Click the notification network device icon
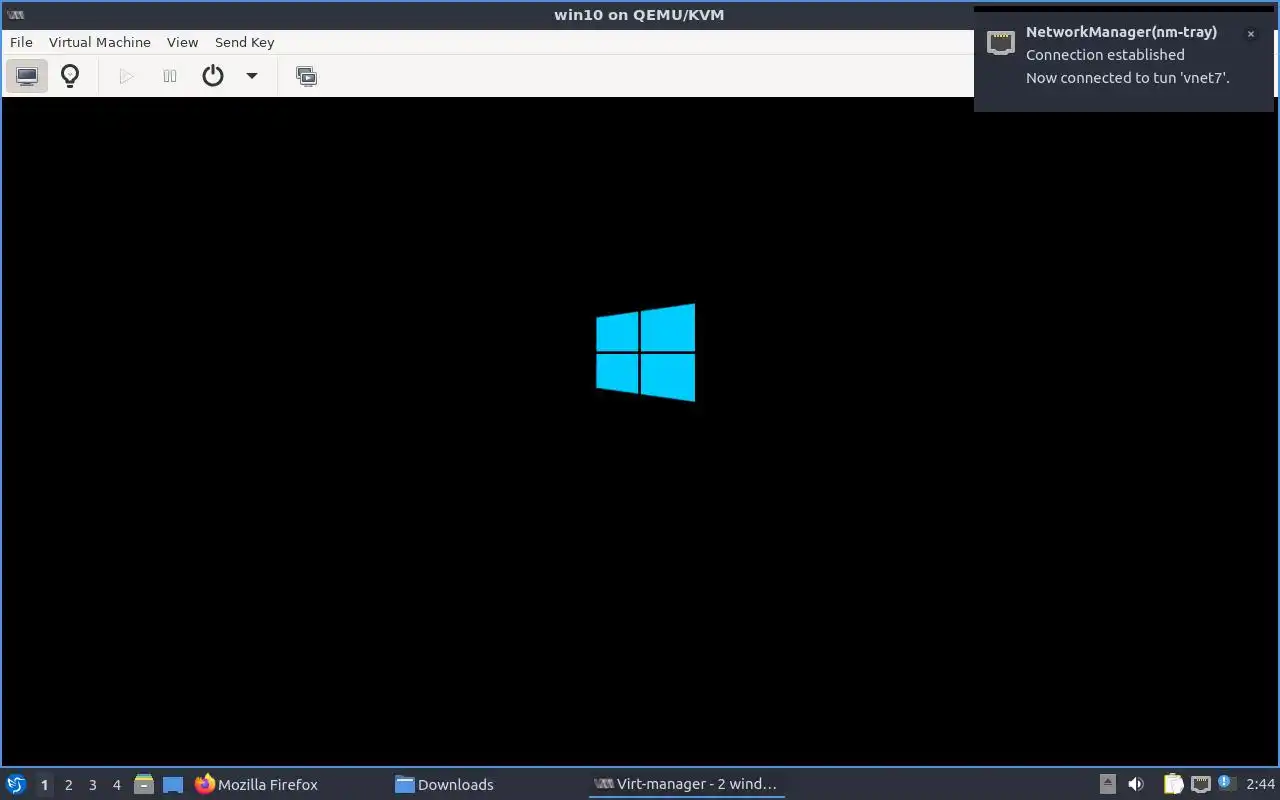 (x=1001, y=42)
